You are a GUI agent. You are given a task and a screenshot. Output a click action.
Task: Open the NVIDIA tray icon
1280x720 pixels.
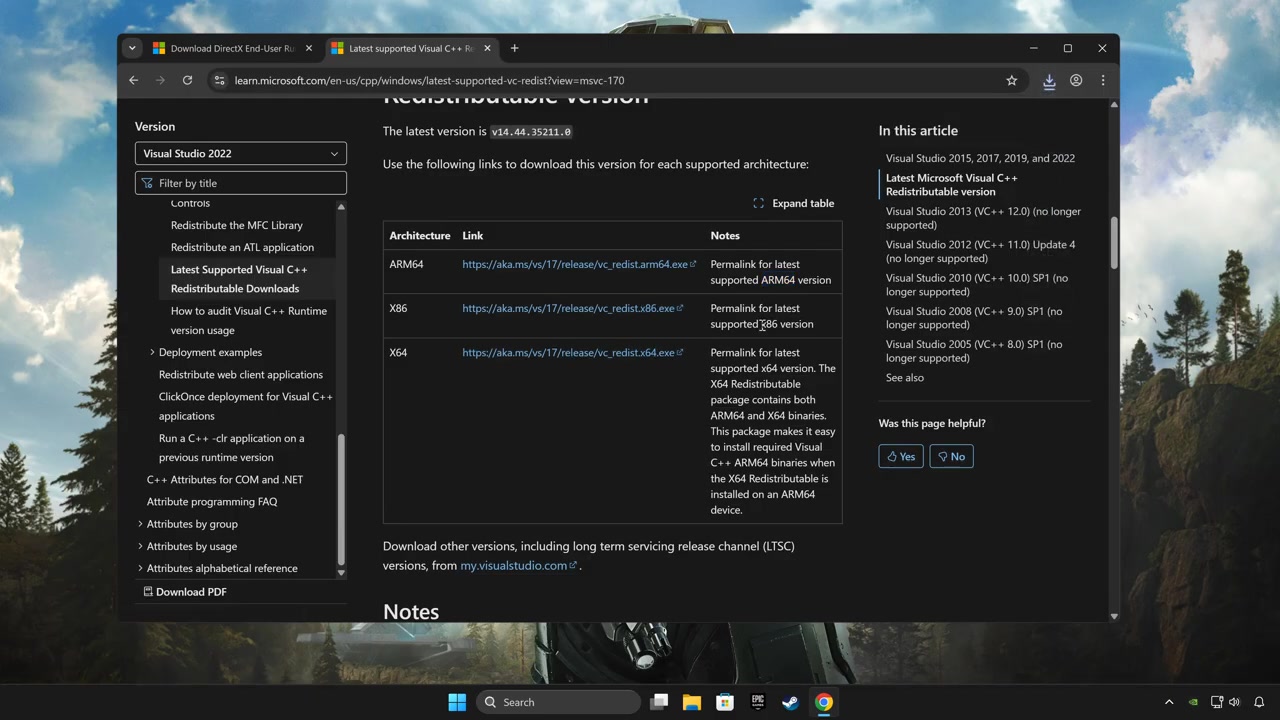[1193, 702]
